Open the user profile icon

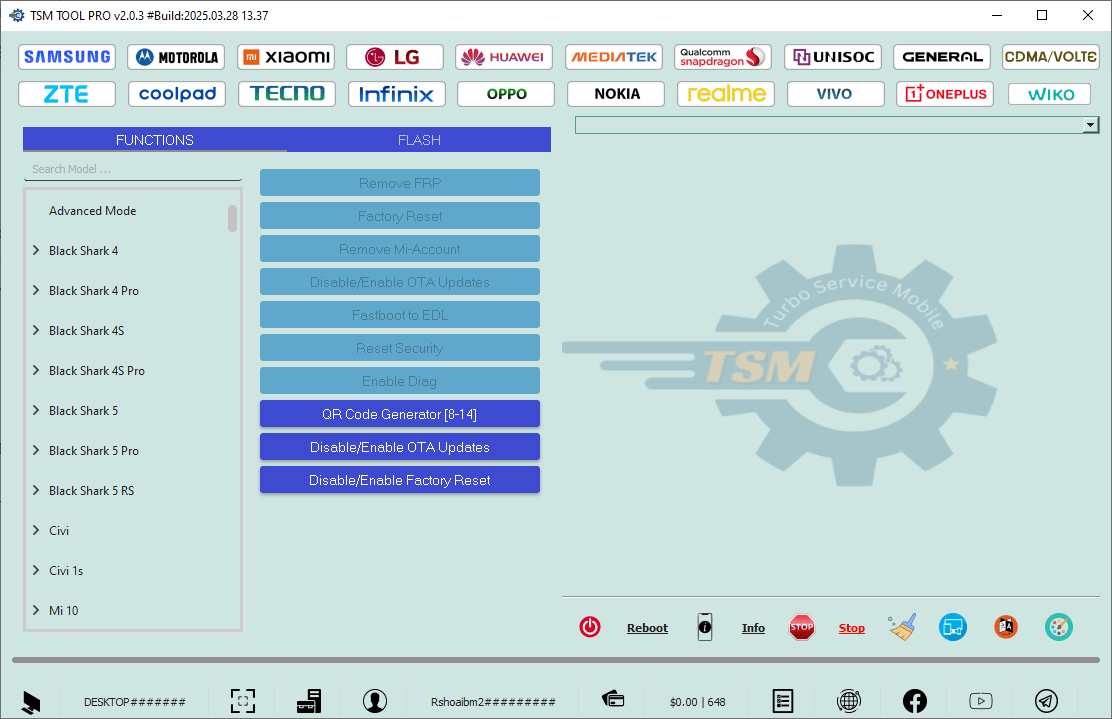(375, 701)
